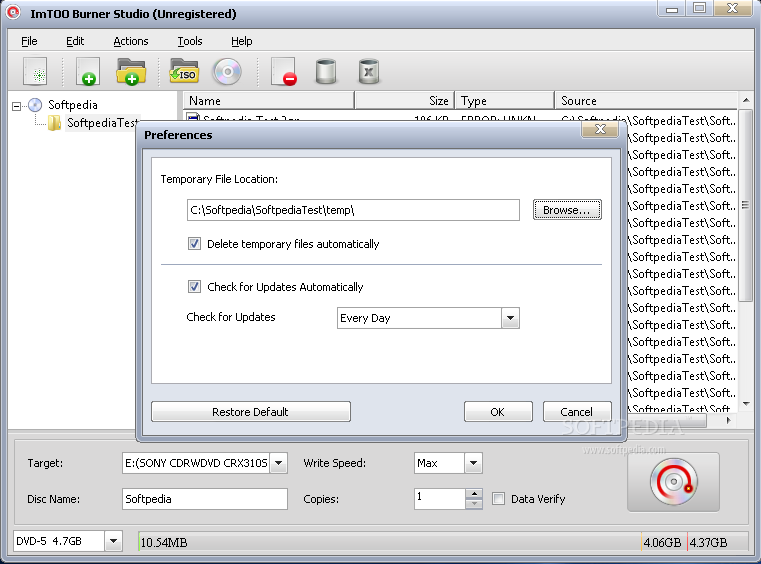Click the Temporary File Location field

tap(353, 210)
